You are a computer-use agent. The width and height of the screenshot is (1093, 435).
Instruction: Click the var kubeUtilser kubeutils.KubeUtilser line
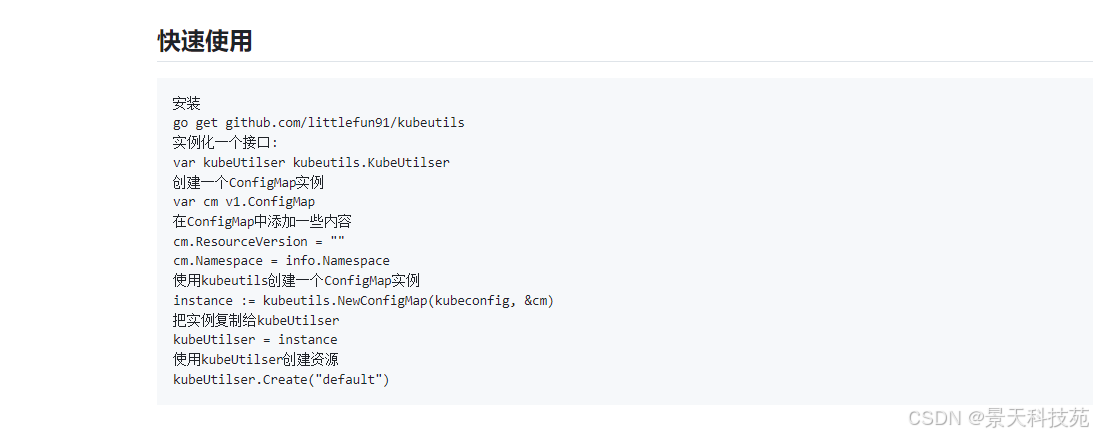312,162
